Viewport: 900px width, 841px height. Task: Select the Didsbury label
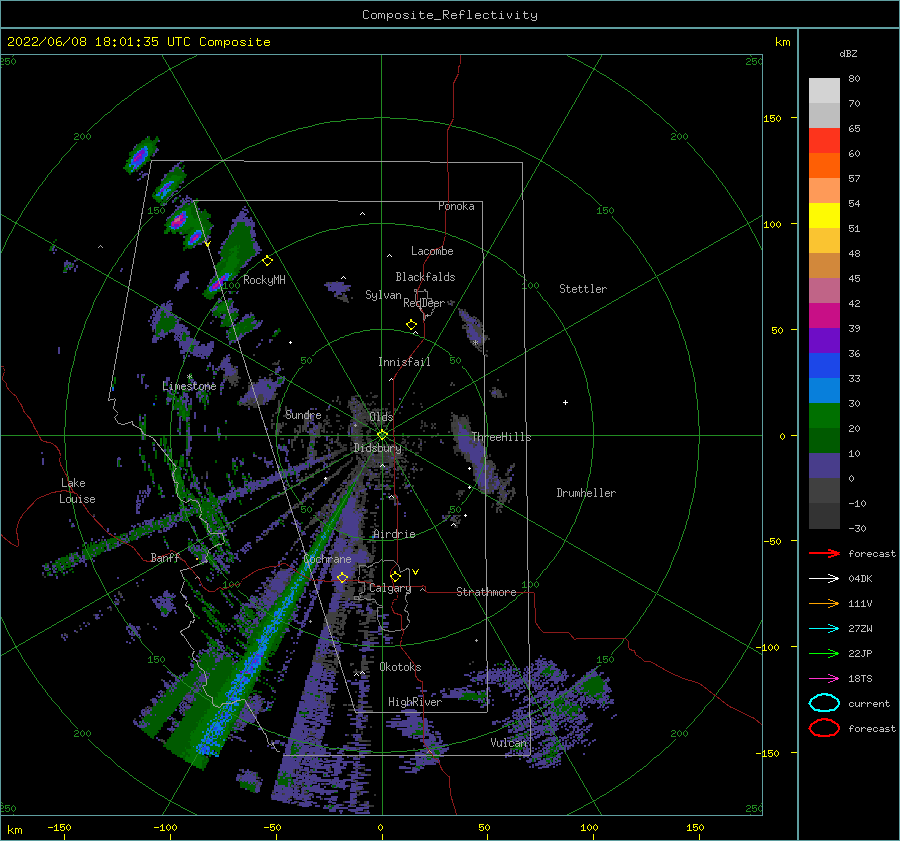coord(378,448)
